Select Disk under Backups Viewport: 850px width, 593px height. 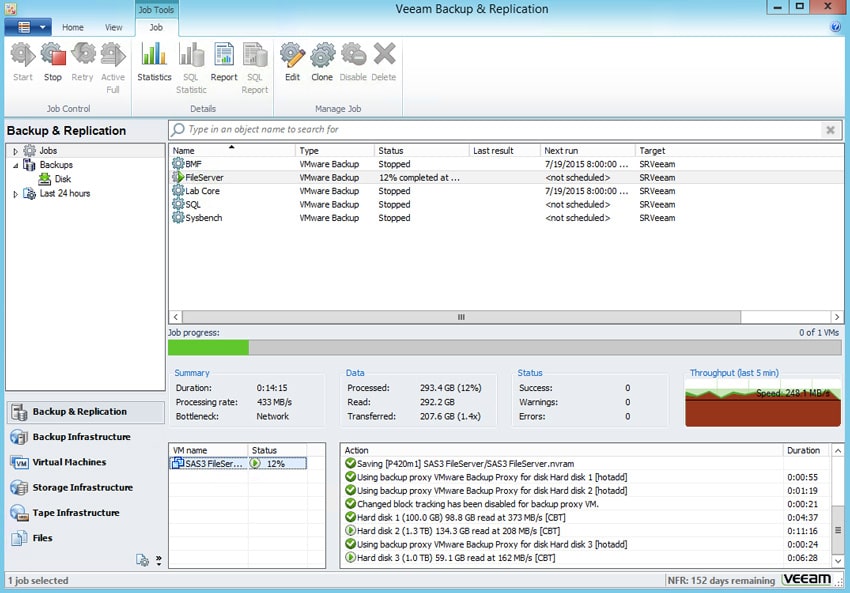(62, 179)
